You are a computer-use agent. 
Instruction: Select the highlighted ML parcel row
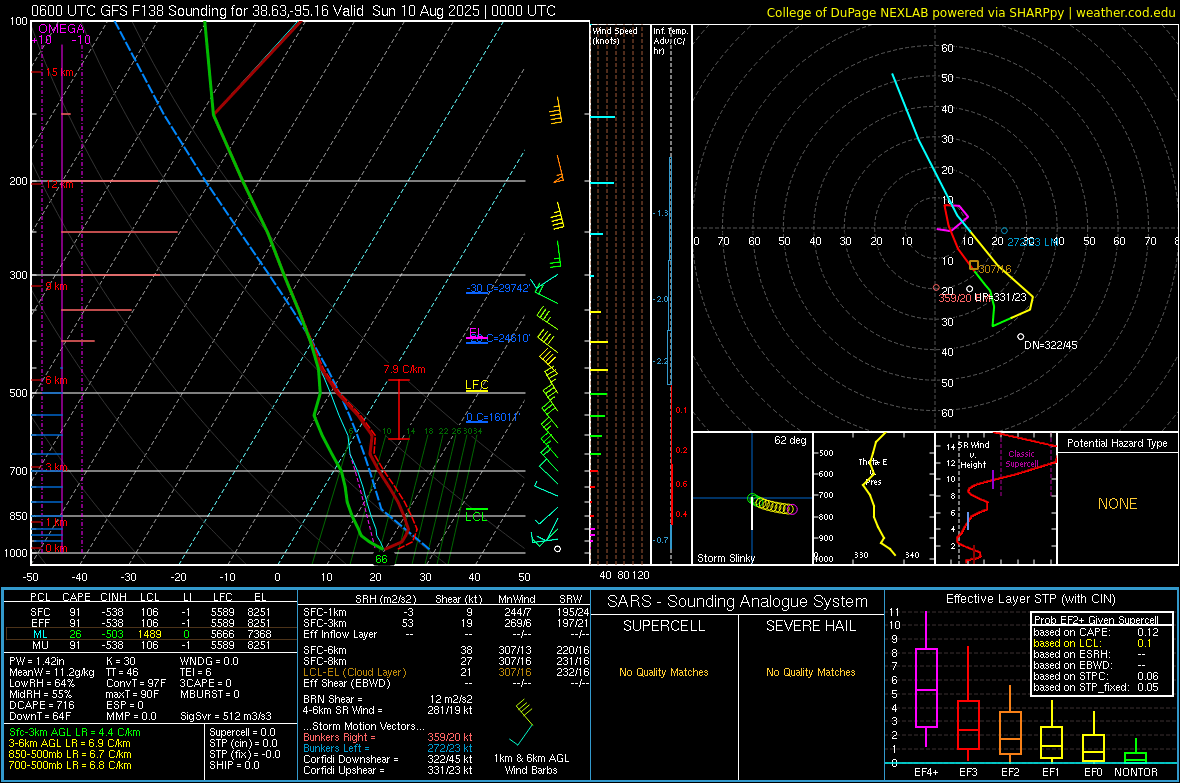(151, 634)
